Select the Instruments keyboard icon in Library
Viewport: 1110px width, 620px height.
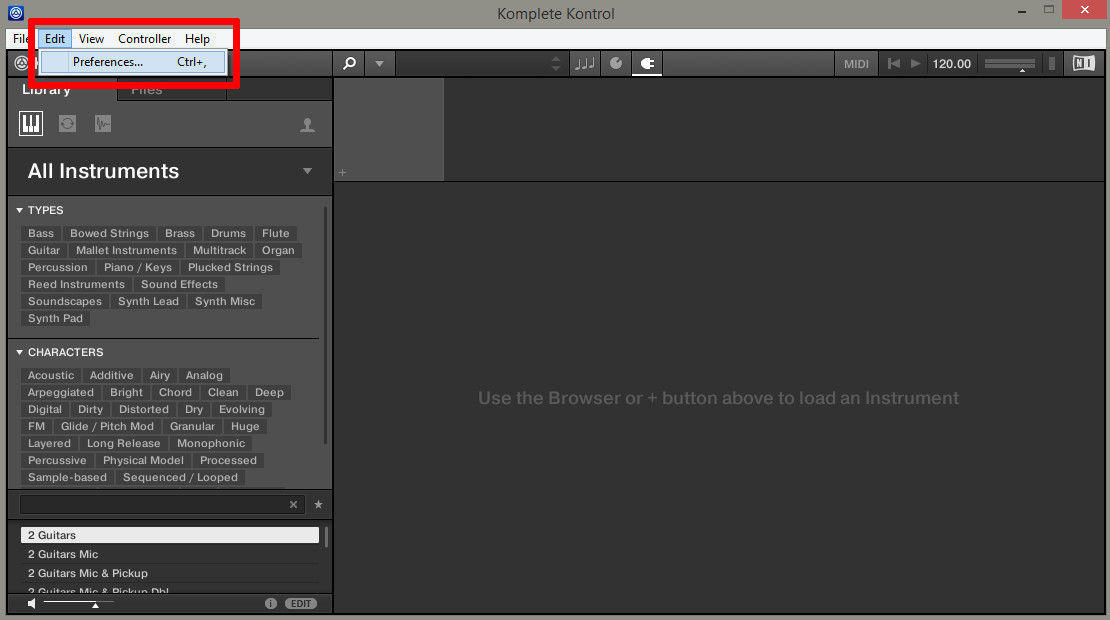click(31, 124)
